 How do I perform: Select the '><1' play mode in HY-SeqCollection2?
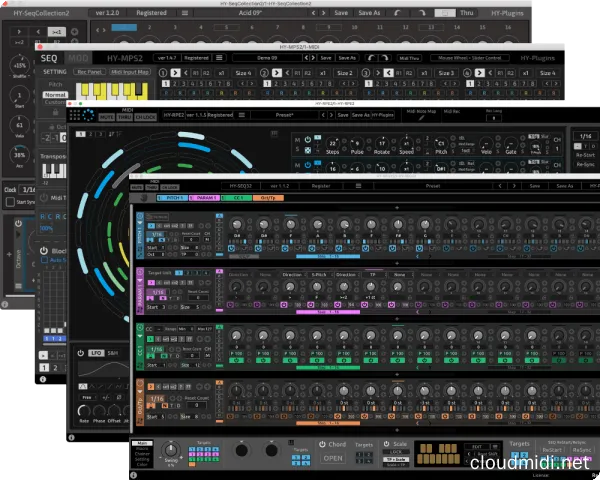pos(57,32)
